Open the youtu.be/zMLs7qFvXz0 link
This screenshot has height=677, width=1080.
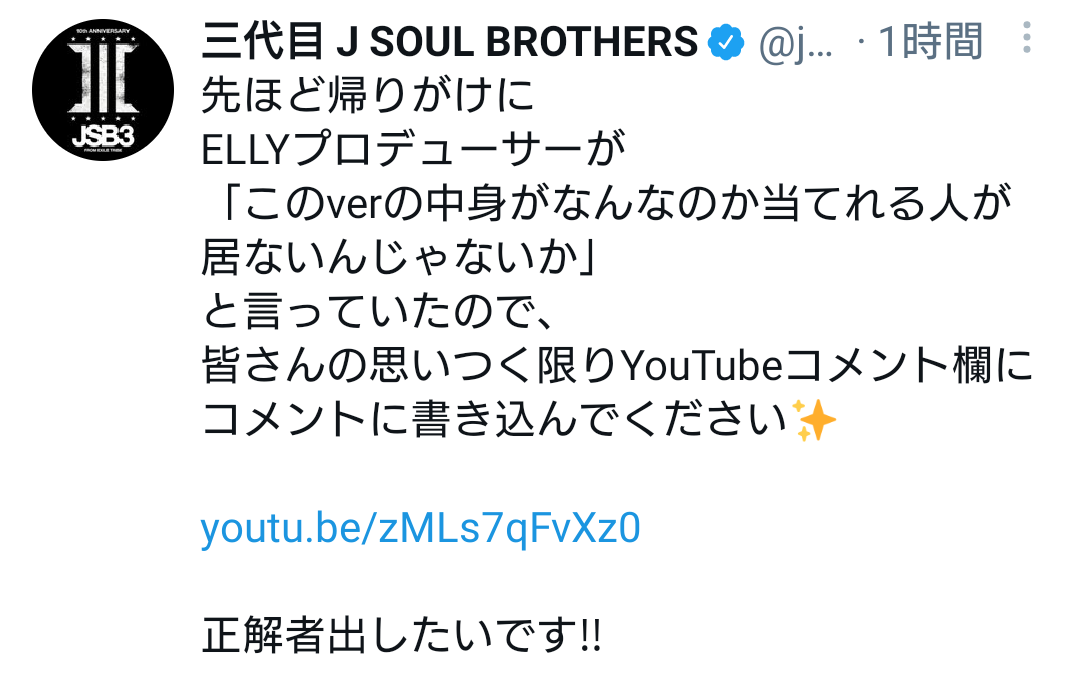[x=420, y=528]
